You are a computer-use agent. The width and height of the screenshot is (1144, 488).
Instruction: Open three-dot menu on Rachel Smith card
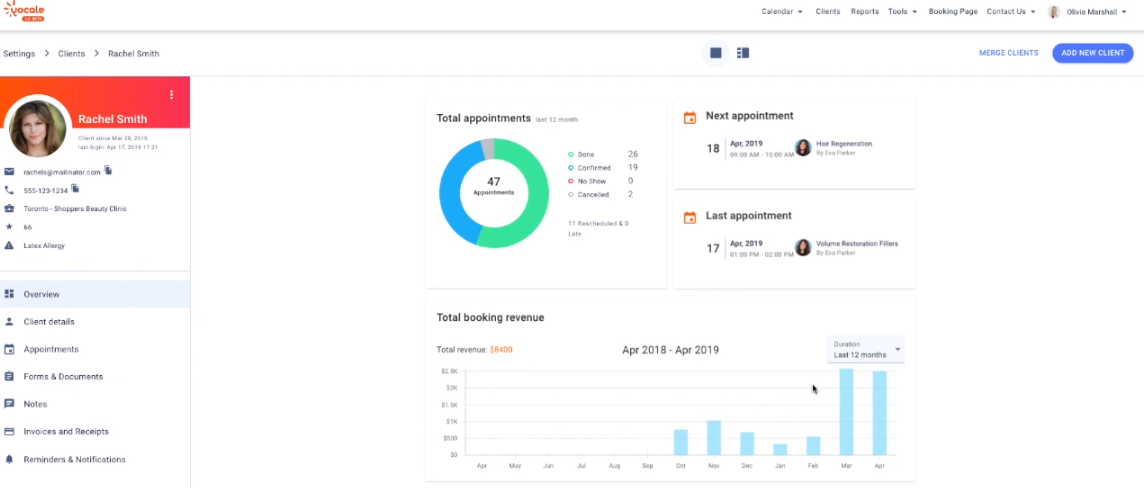click(171, 95)
